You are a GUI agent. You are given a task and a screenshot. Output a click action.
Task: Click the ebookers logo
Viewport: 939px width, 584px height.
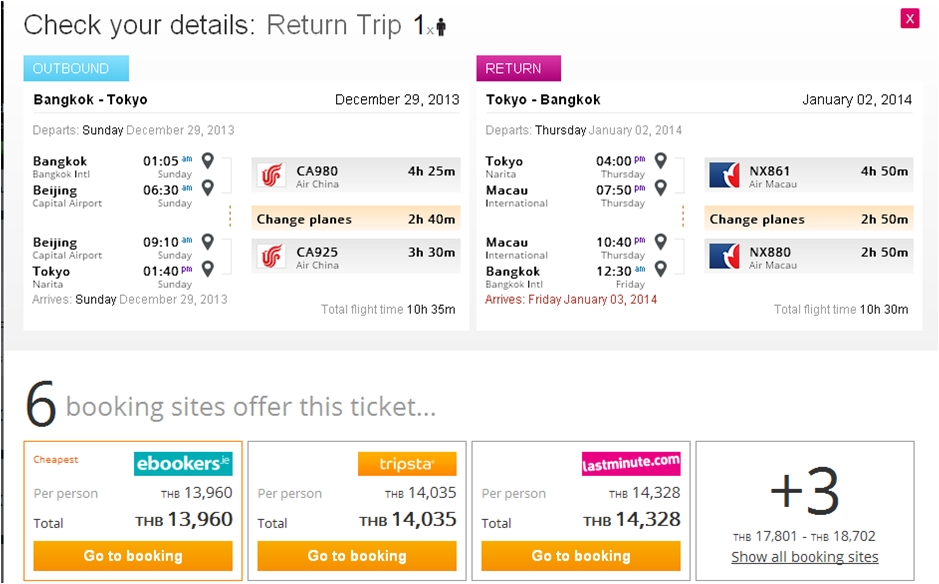[x=183, y=464]
